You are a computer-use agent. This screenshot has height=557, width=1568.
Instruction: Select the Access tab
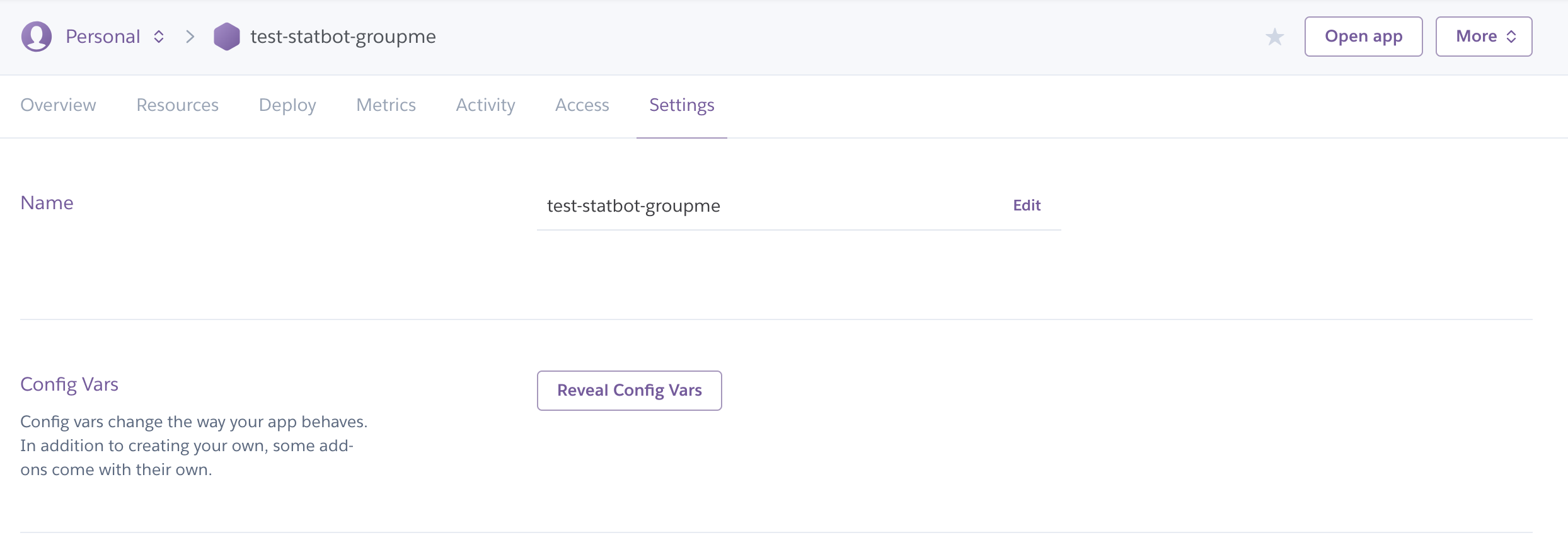tap(582, 105)
